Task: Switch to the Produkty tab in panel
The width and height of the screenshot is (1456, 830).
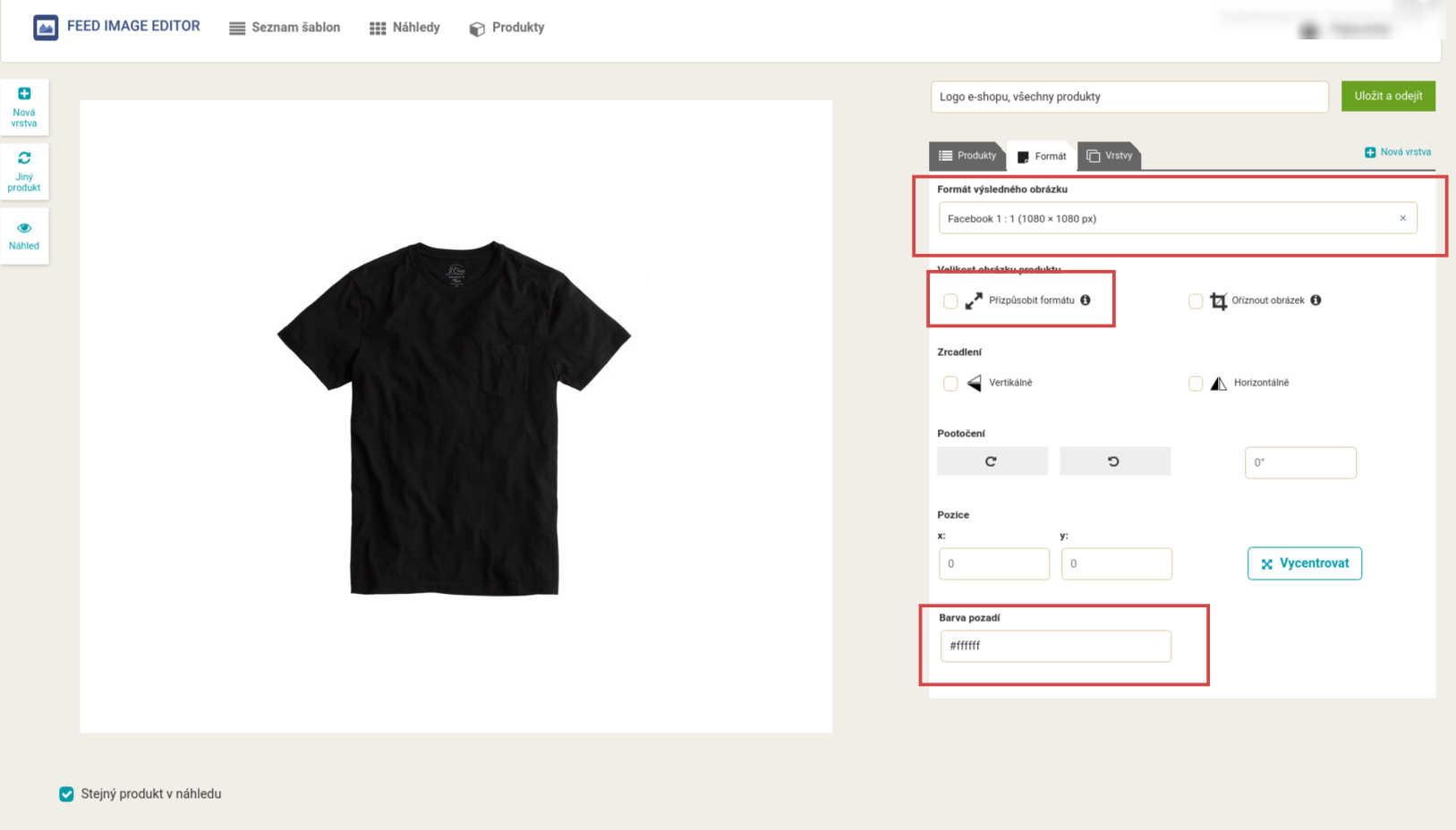Action: pos(966,156)
